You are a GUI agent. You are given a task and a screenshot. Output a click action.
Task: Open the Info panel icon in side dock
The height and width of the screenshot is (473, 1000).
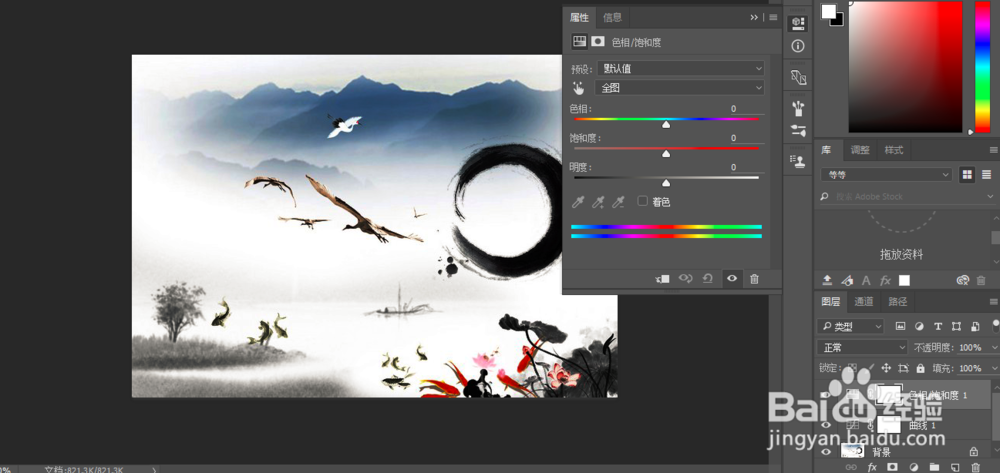click(798, 46)
